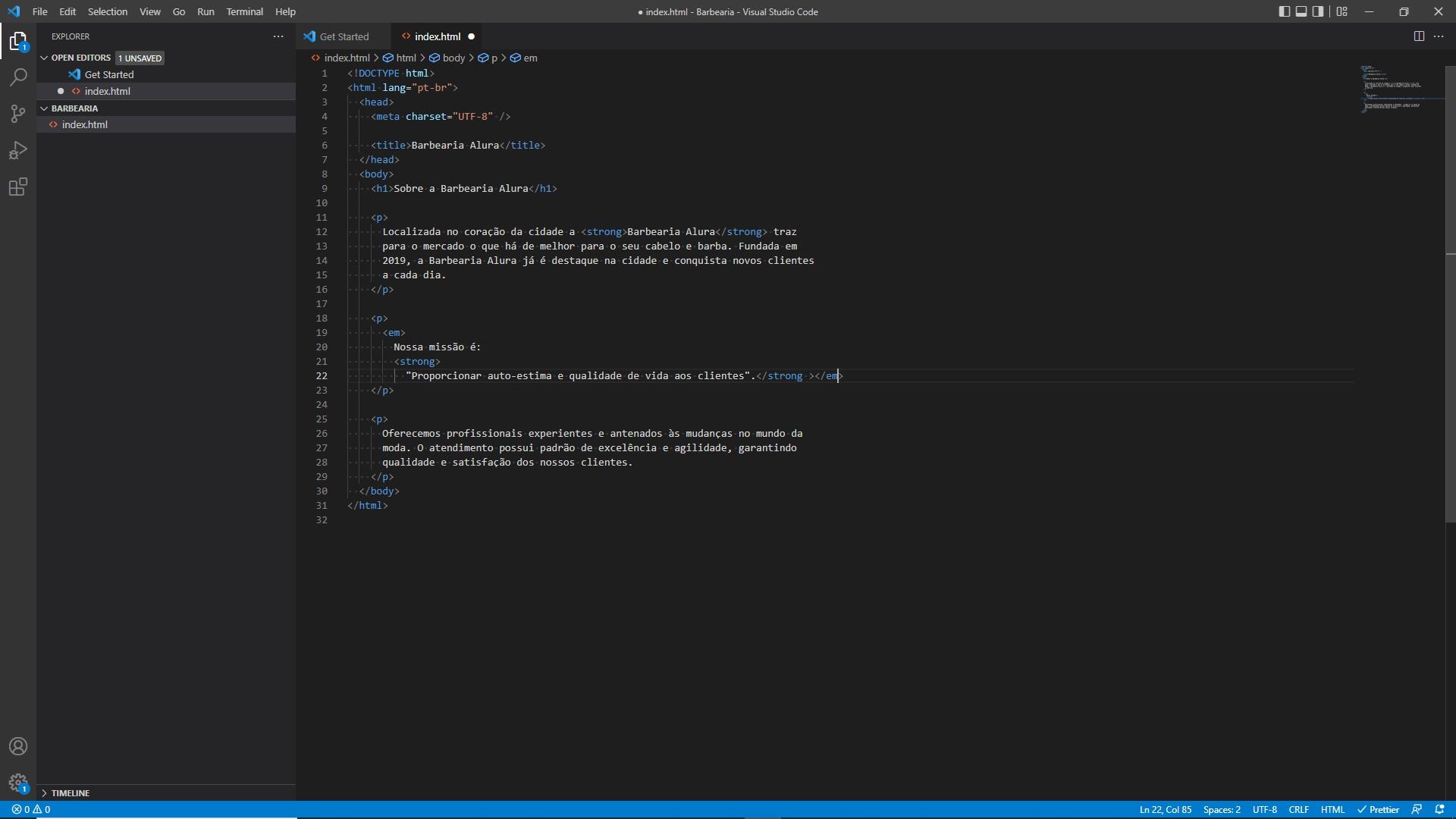
Task: Click the unsaved dot on index.html tab
Action: pyautogui.click(x=471, y=36)
